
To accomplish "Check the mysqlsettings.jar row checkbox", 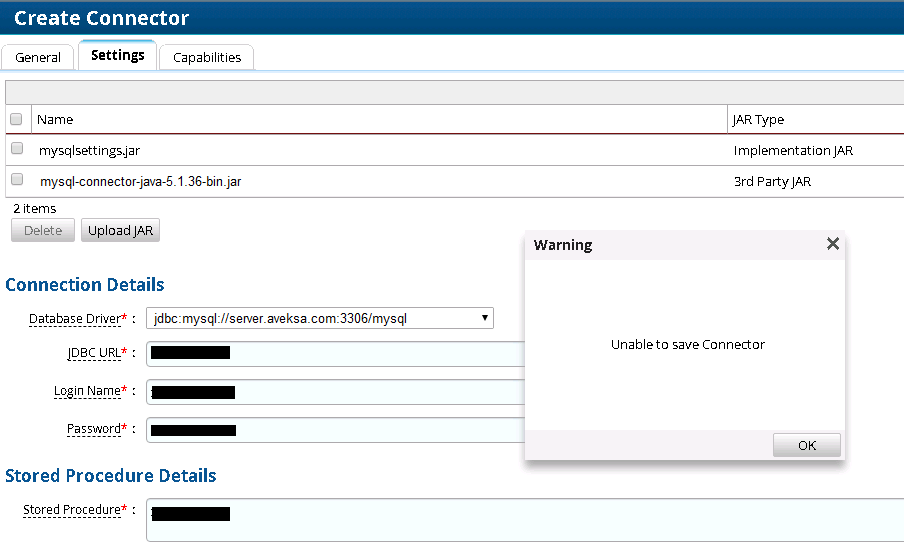I will coord(17,149).
